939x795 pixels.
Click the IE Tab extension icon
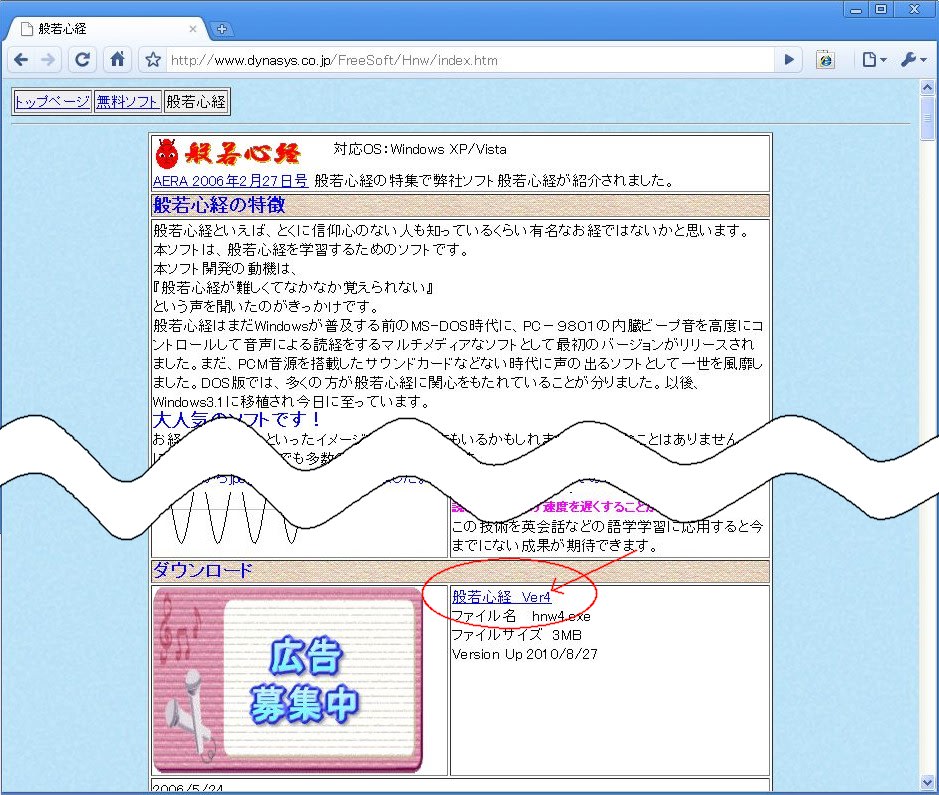(825, 60)
